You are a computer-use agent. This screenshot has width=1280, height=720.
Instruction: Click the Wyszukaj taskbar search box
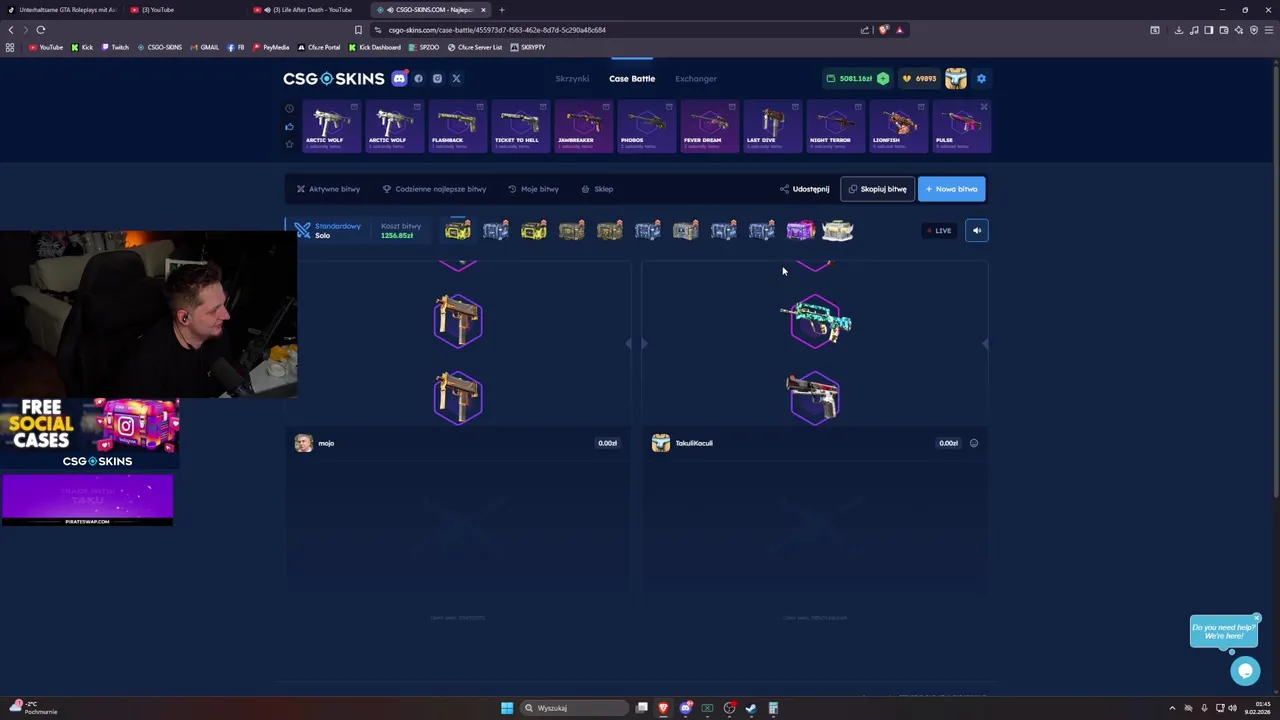click(575, 708)
